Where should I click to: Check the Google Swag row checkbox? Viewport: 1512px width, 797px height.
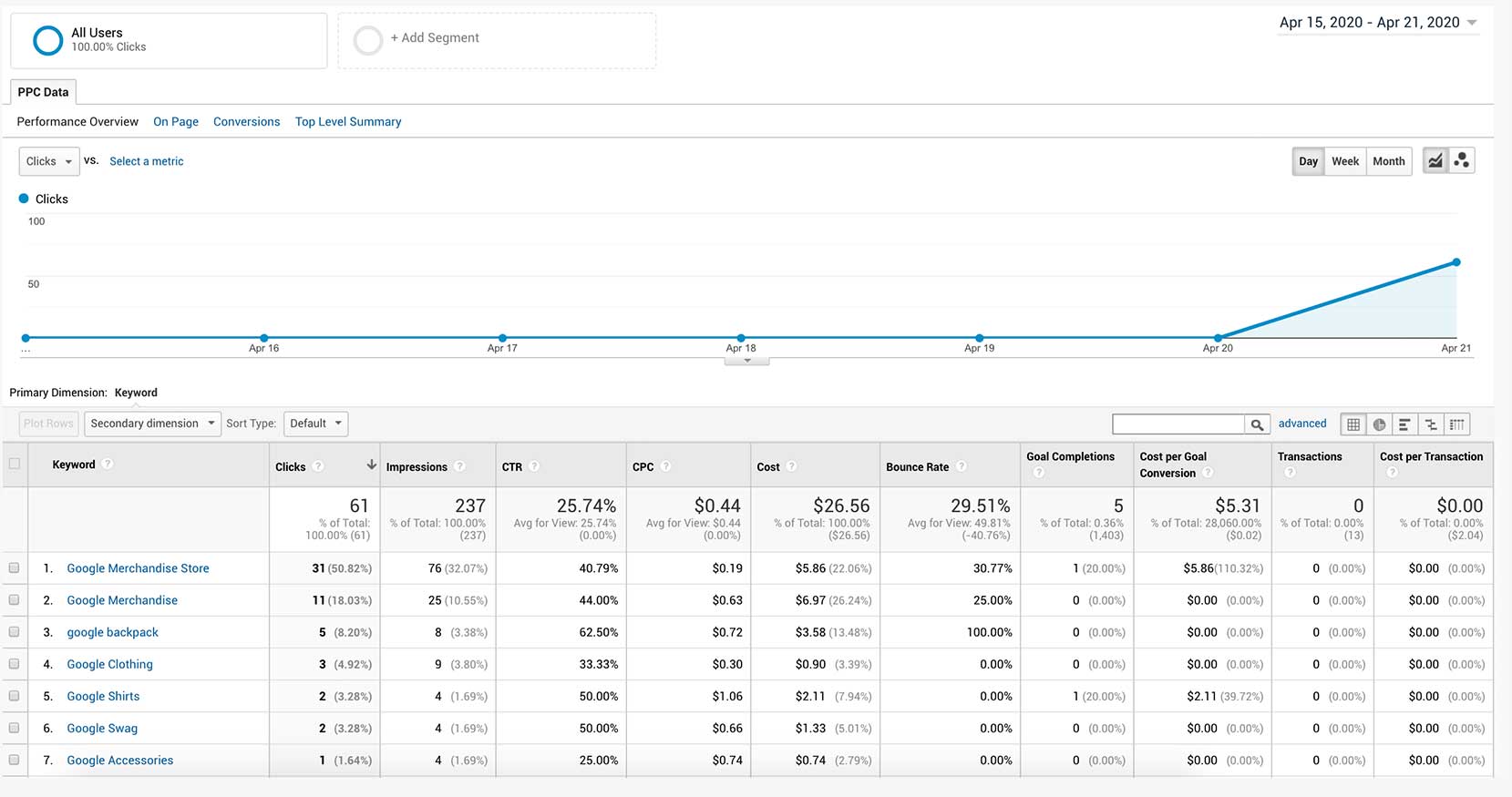click(x=14, y=728)
